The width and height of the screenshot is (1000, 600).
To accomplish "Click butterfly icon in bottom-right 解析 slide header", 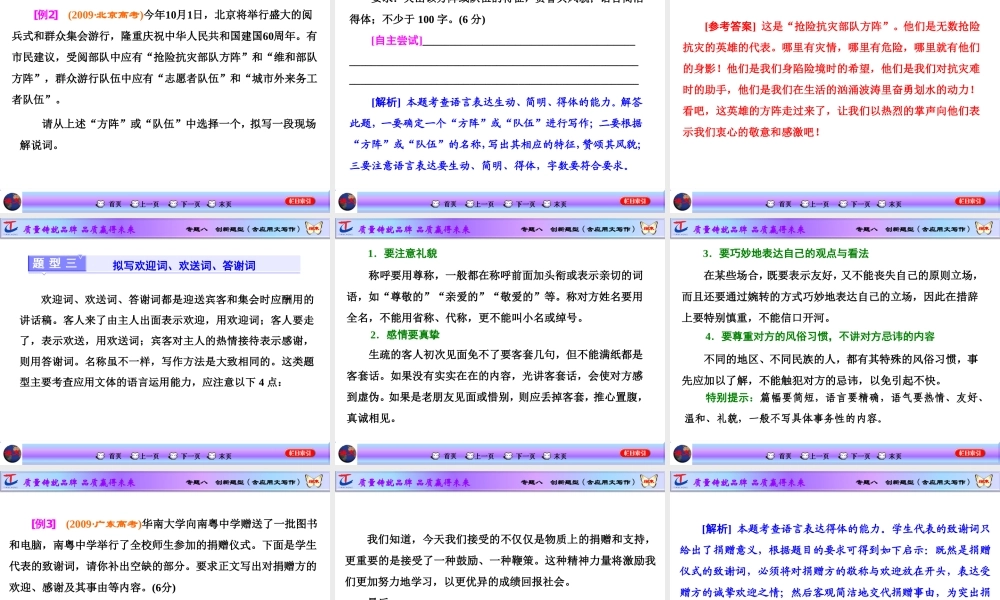I will click(x=984, y=481).
